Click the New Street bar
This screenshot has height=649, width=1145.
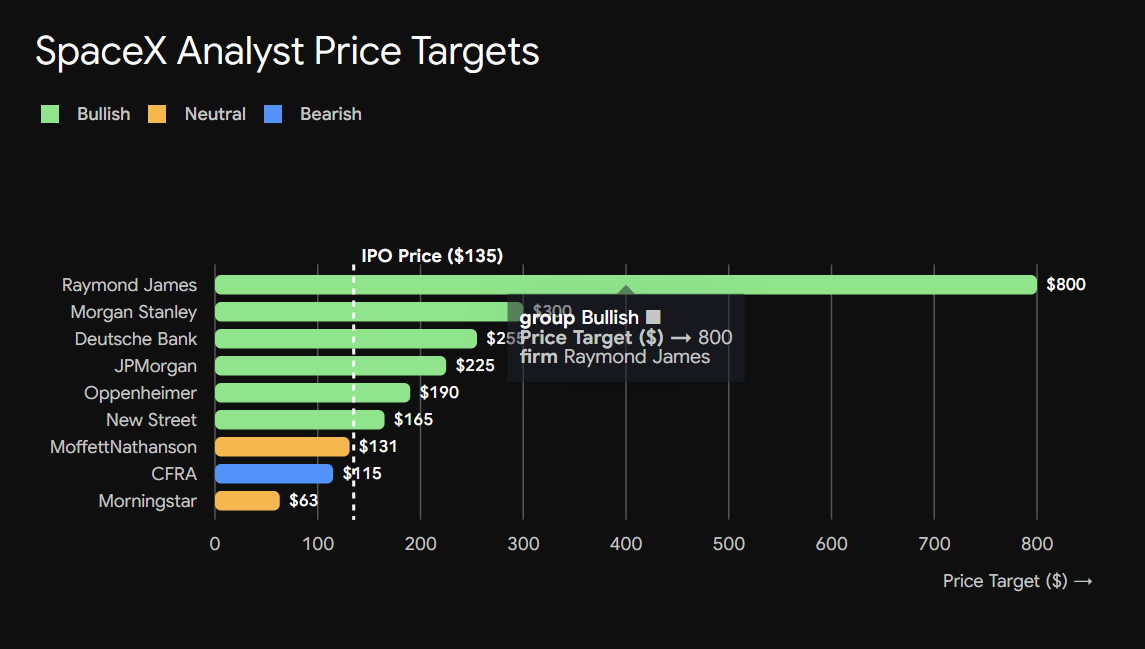tap(299, 420)
